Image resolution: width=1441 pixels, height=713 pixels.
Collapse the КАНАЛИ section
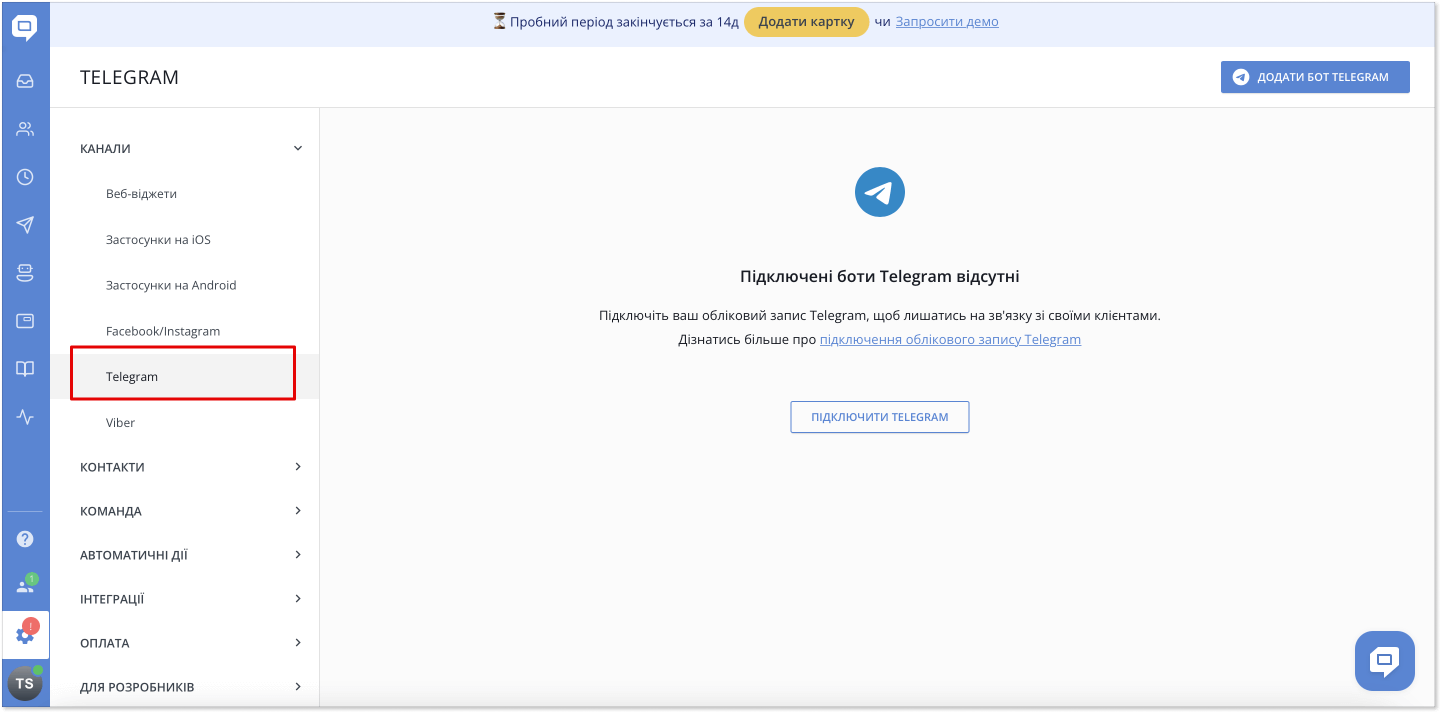point(192,148)
